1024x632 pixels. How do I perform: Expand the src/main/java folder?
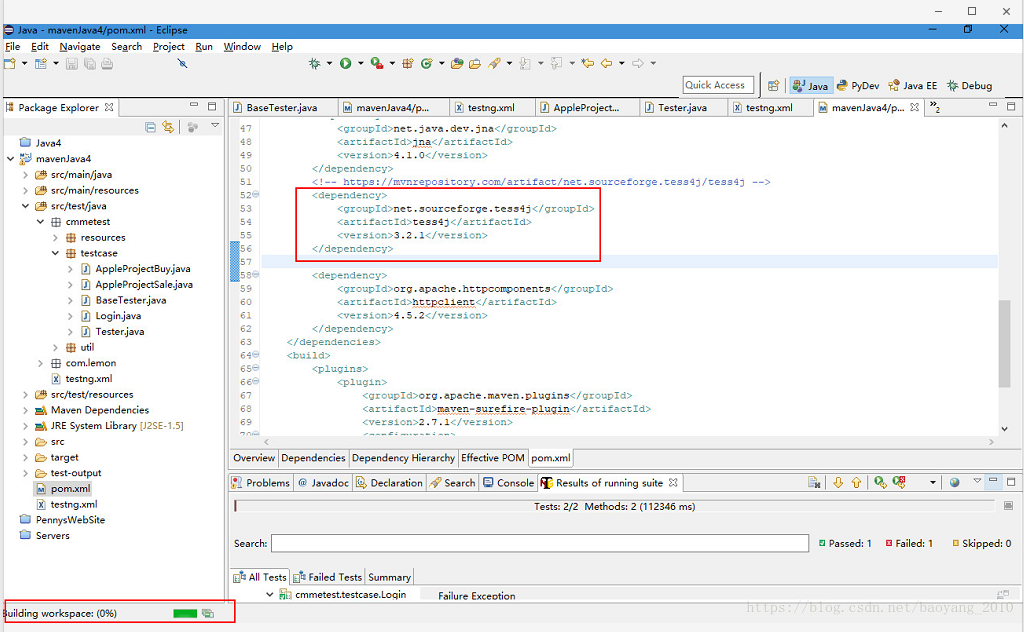pos(25,175)
